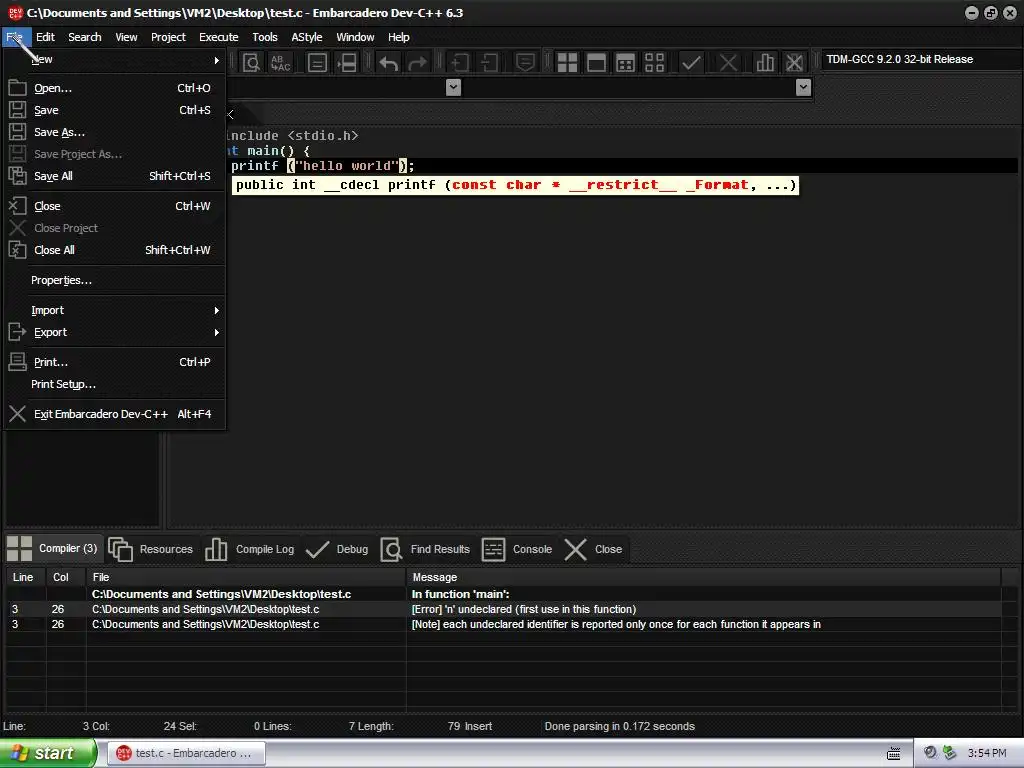This screenshot has height=768, width=1024.
Task: Switch to the Find Results tab
Action: [425, 549]
